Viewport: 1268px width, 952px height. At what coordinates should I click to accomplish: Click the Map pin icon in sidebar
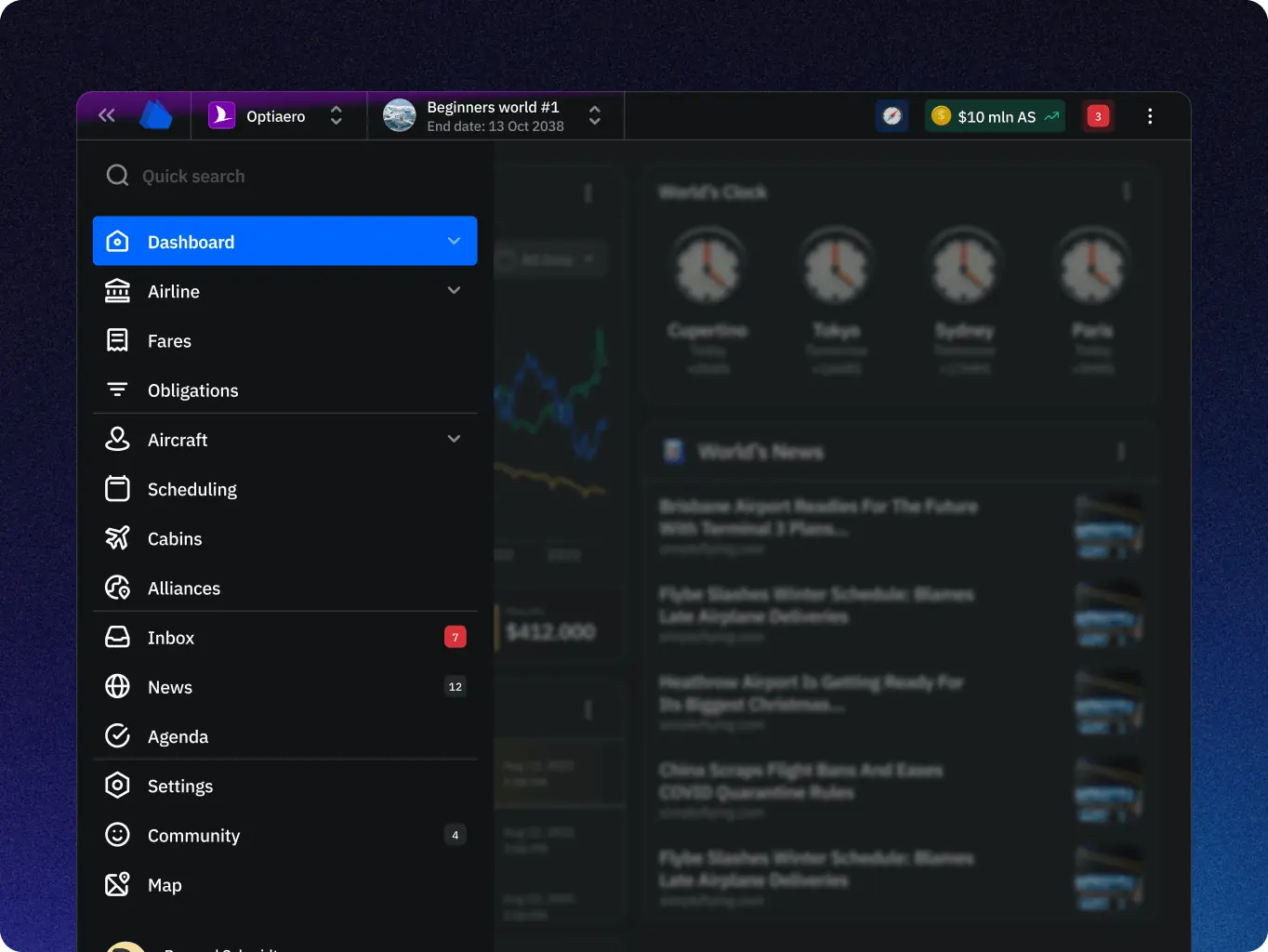(117, 884)
